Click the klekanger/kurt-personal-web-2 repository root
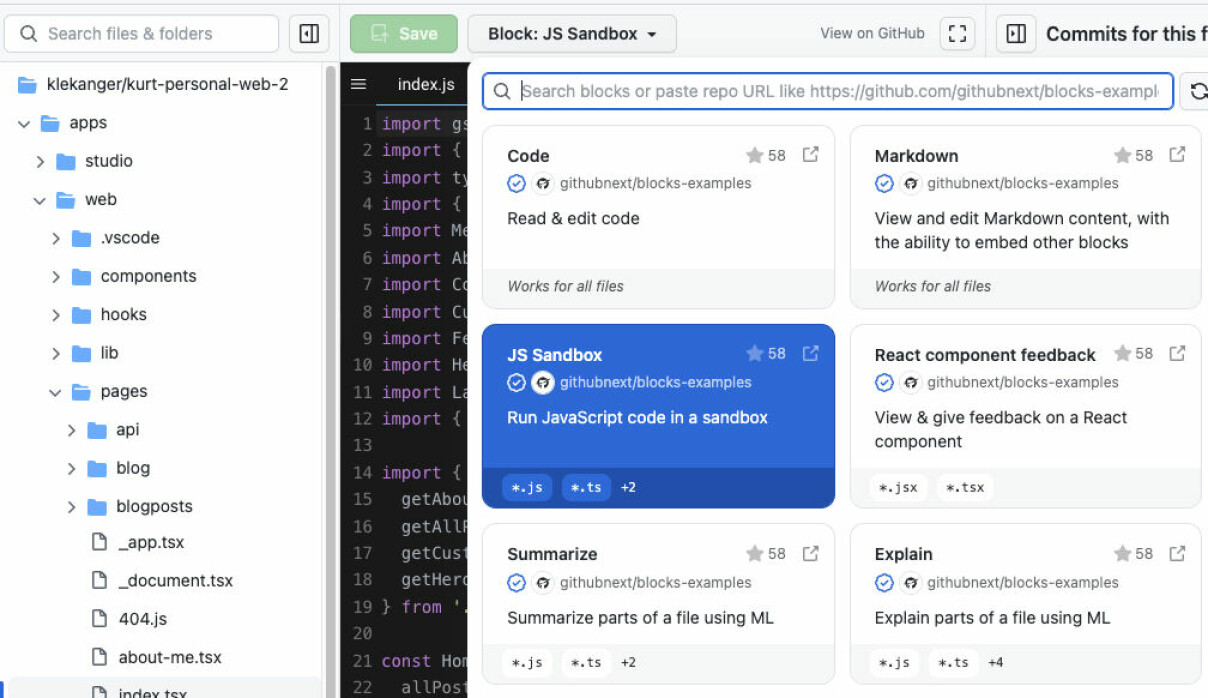This screenshot has height=698, width=1208. pos(167,85)
